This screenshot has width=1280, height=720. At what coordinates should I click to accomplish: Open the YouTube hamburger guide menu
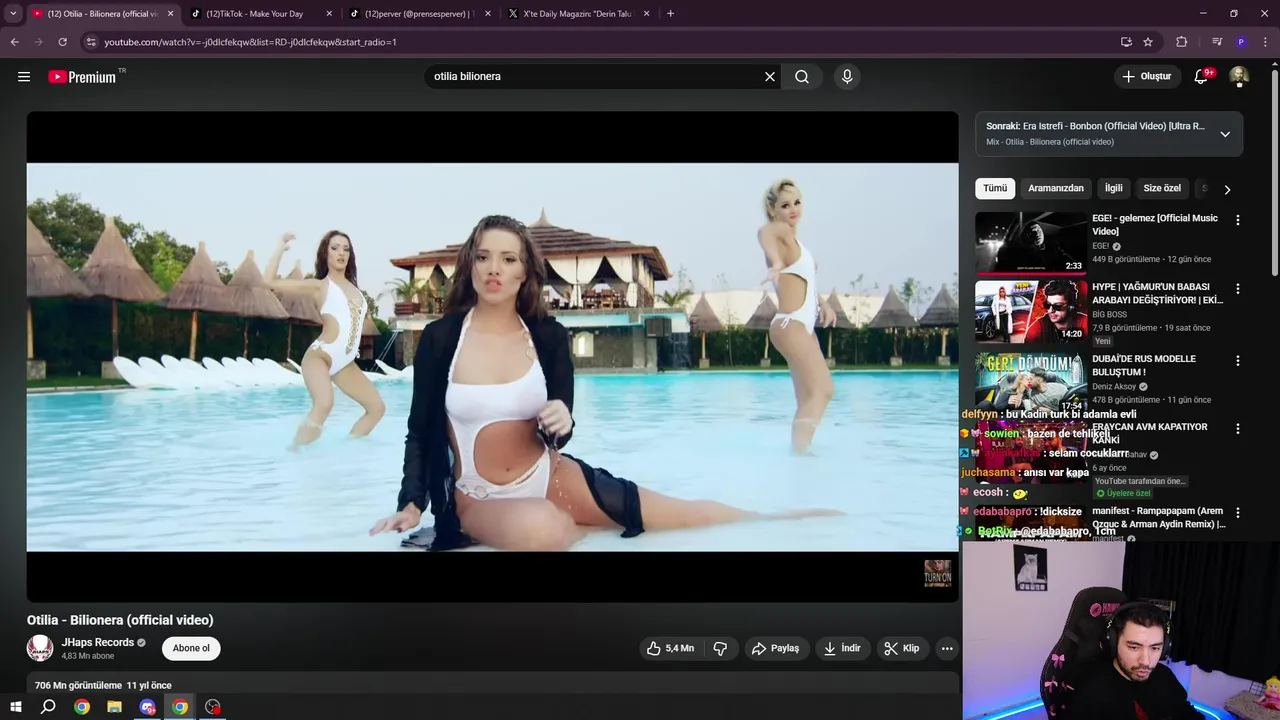(24, 76)
